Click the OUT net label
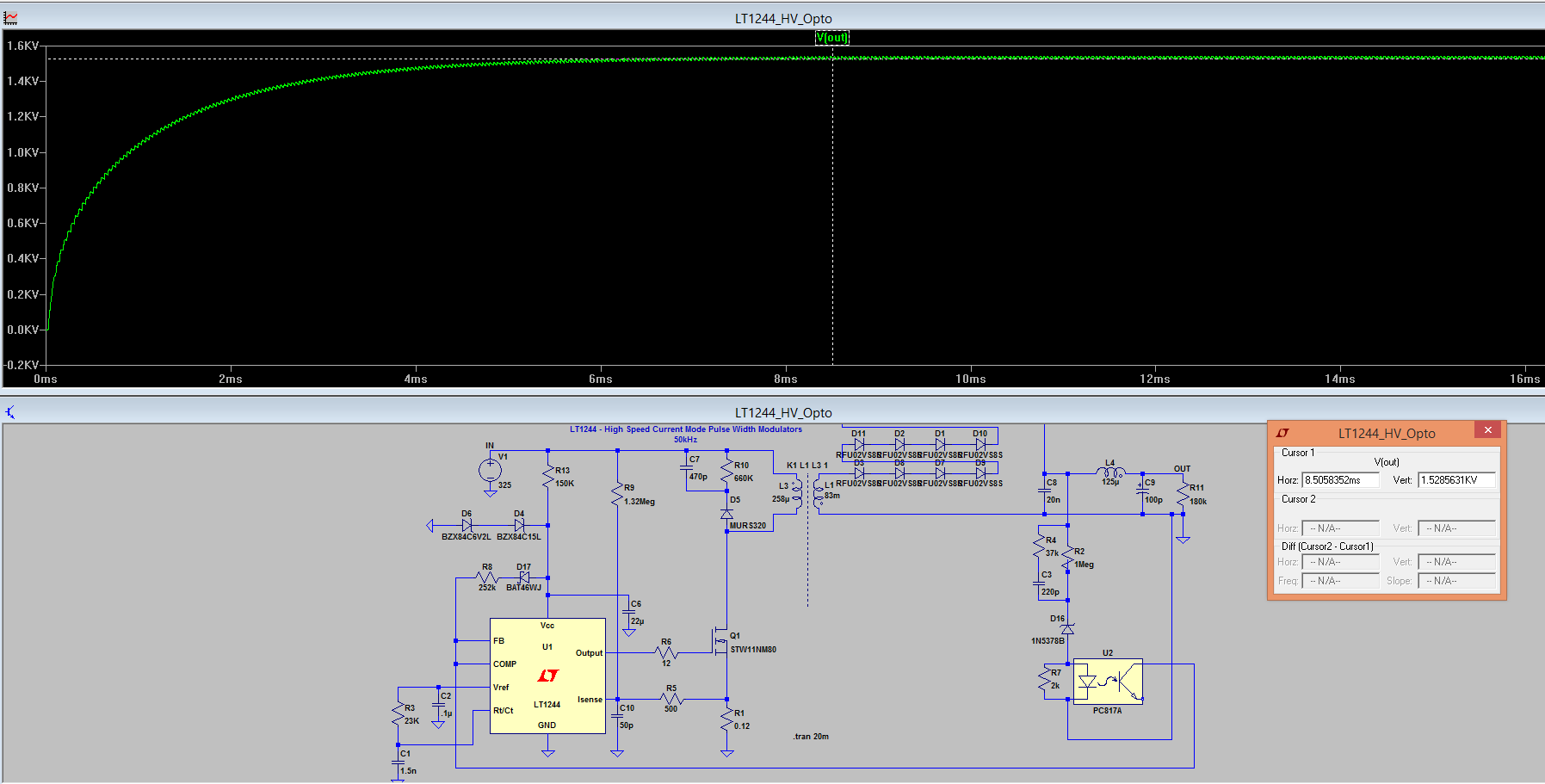 click(x=1183, y=469)
